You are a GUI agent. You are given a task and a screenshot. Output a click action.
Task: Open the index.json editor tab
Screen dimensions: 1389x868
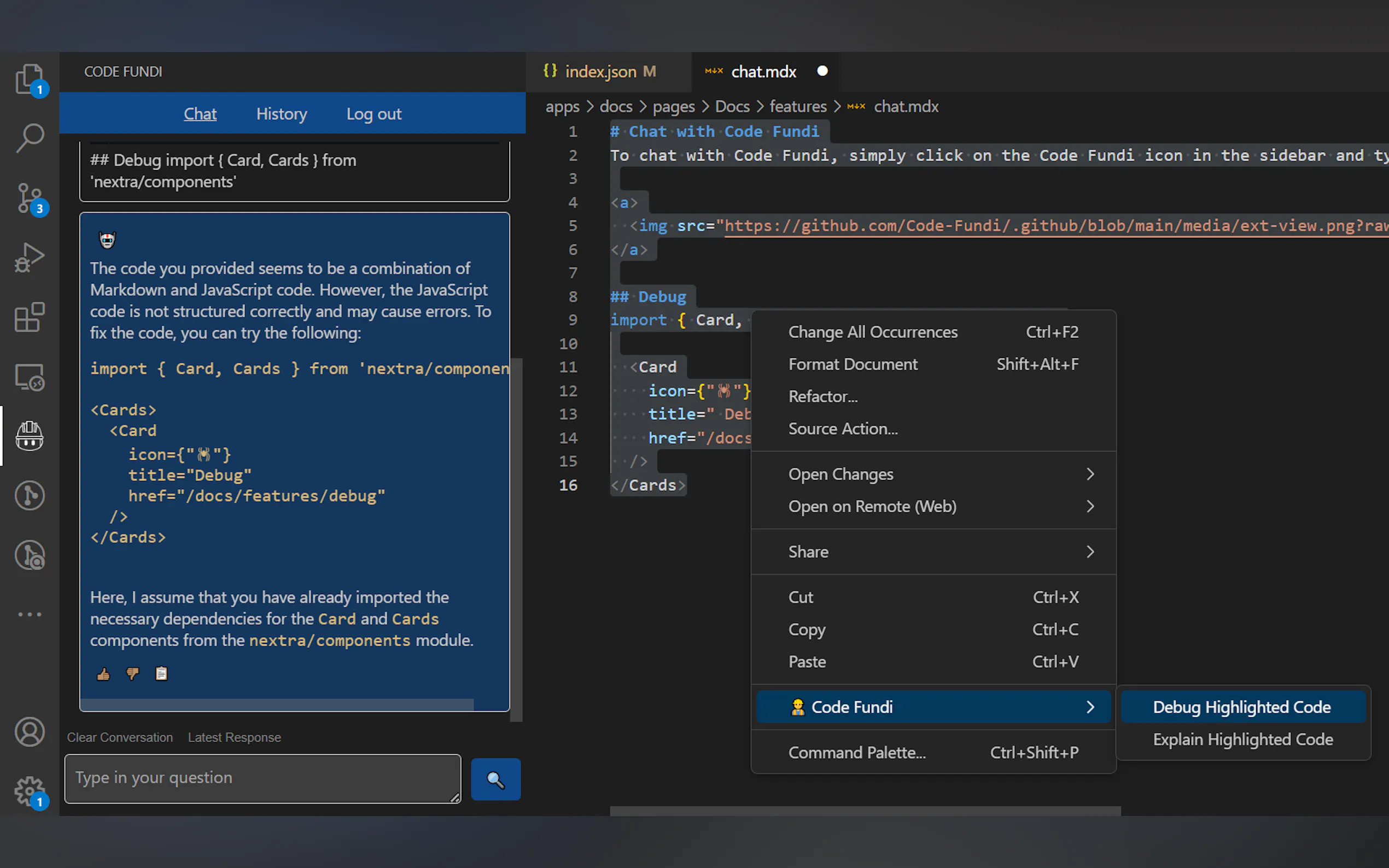(x=608, y=71)
